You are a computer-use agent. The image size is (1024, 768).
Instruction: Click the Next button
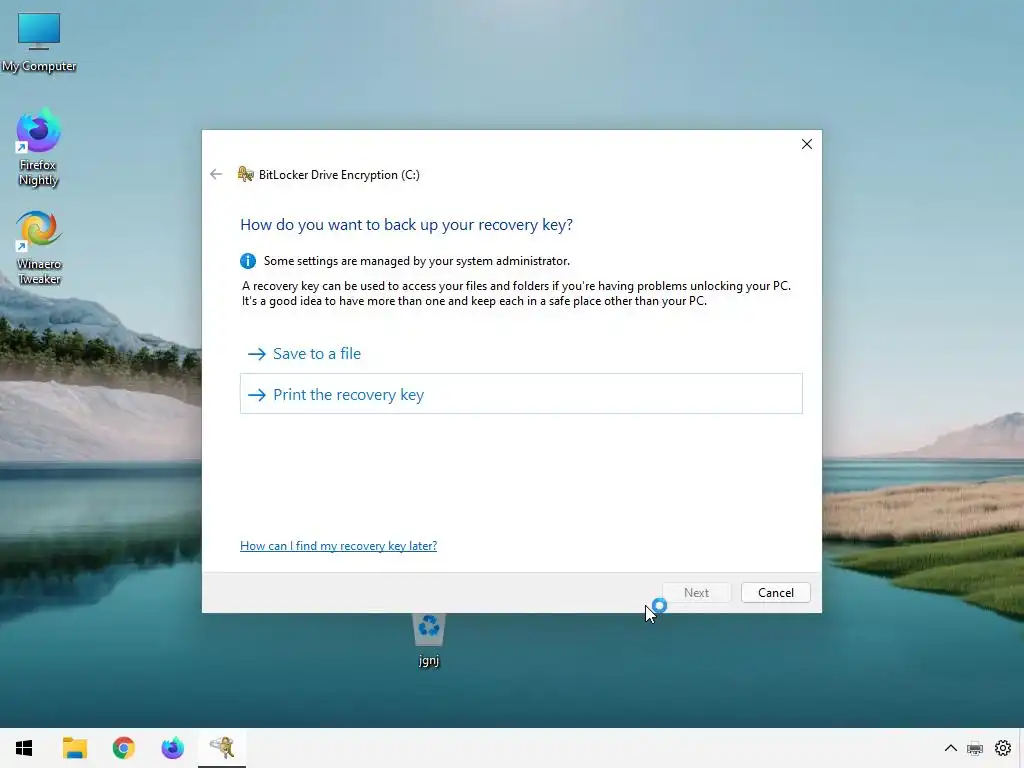(x=696, y=592)
